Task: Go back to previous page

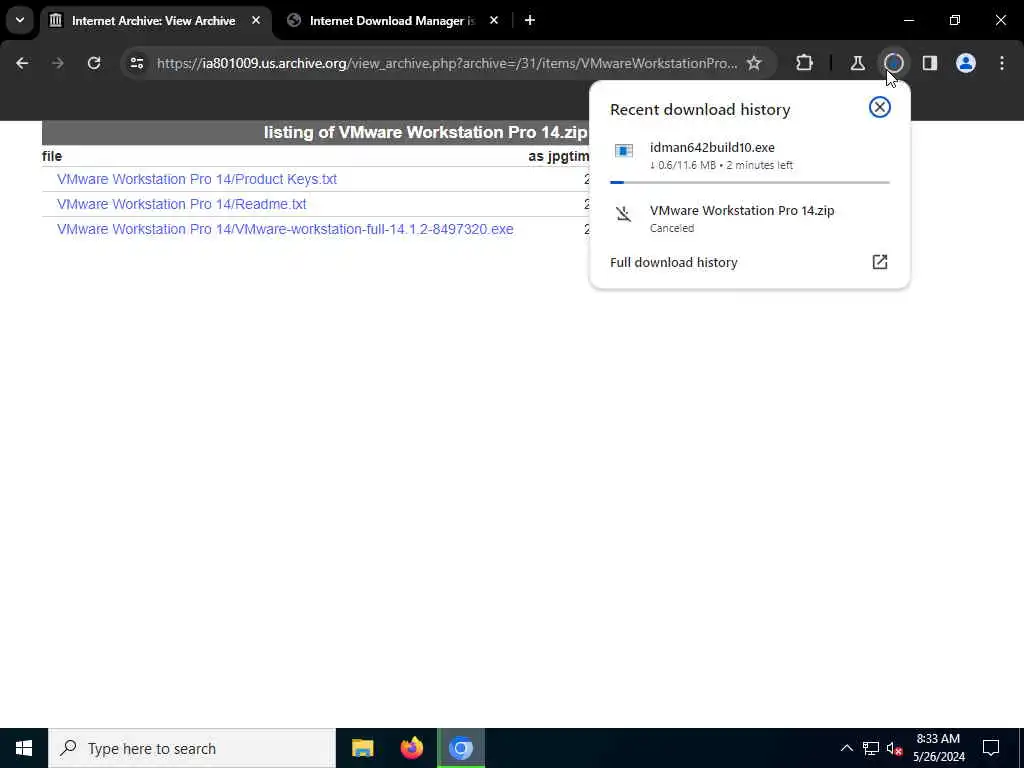Action: coord(22,63)
